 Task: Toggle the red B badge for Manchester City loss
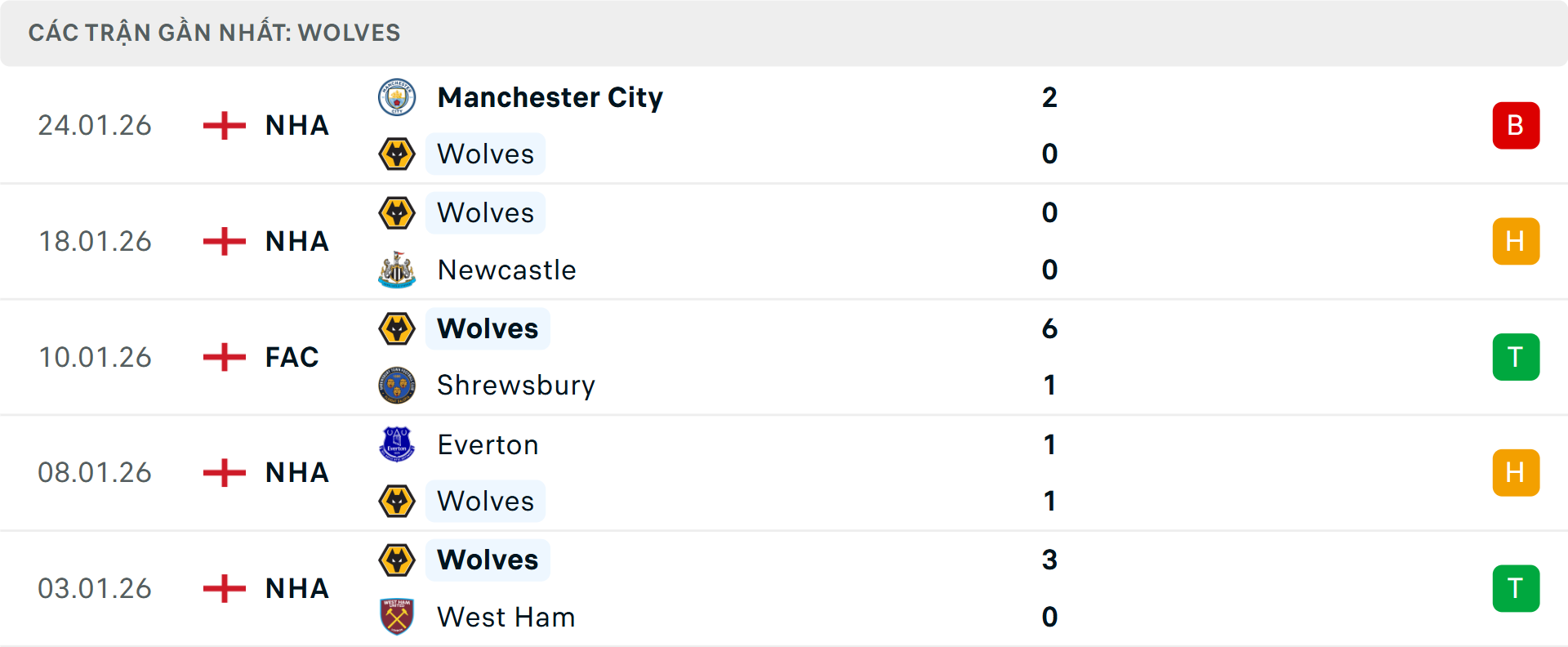pos(1516,126)
